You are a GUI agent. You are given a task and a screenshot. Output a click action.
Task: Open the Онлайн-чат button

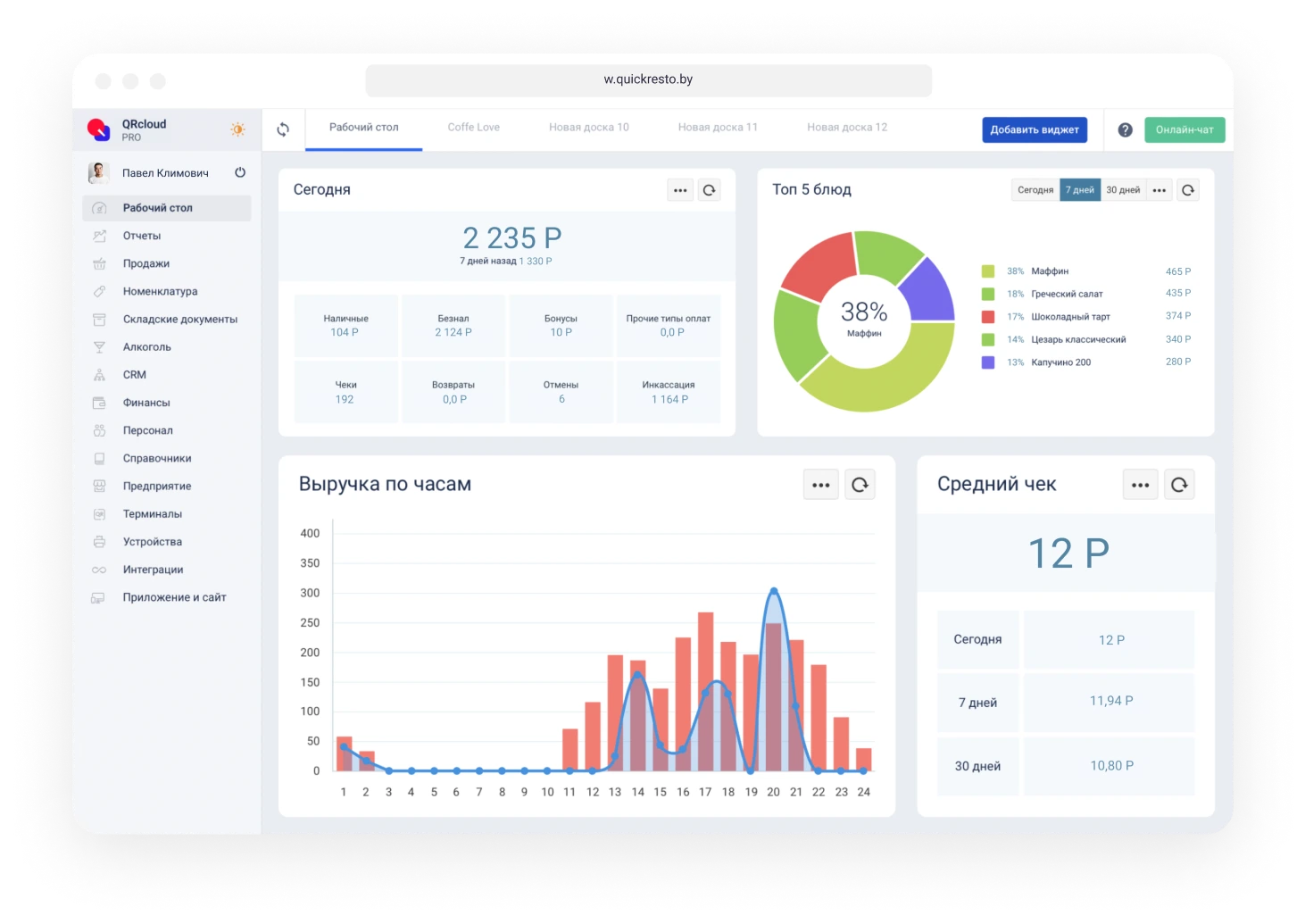click(x=1184, y=129)
